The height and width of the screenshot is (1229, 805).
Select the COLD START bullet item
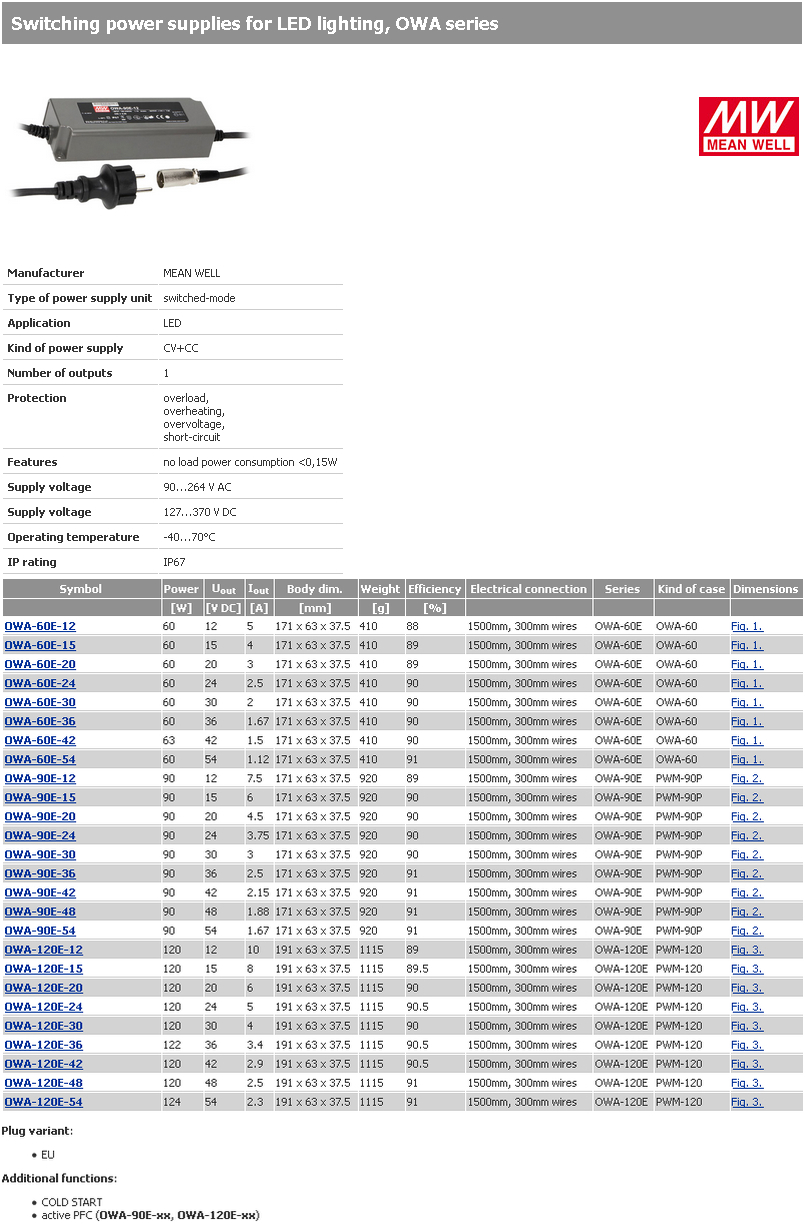coord(72,1203)
